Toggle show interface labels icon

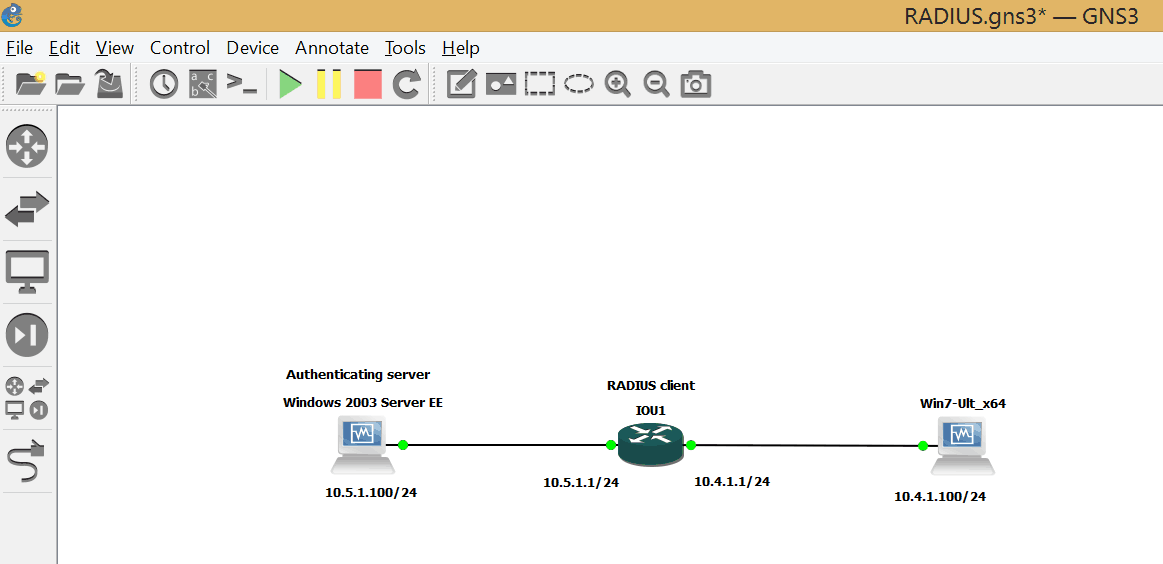203,84
